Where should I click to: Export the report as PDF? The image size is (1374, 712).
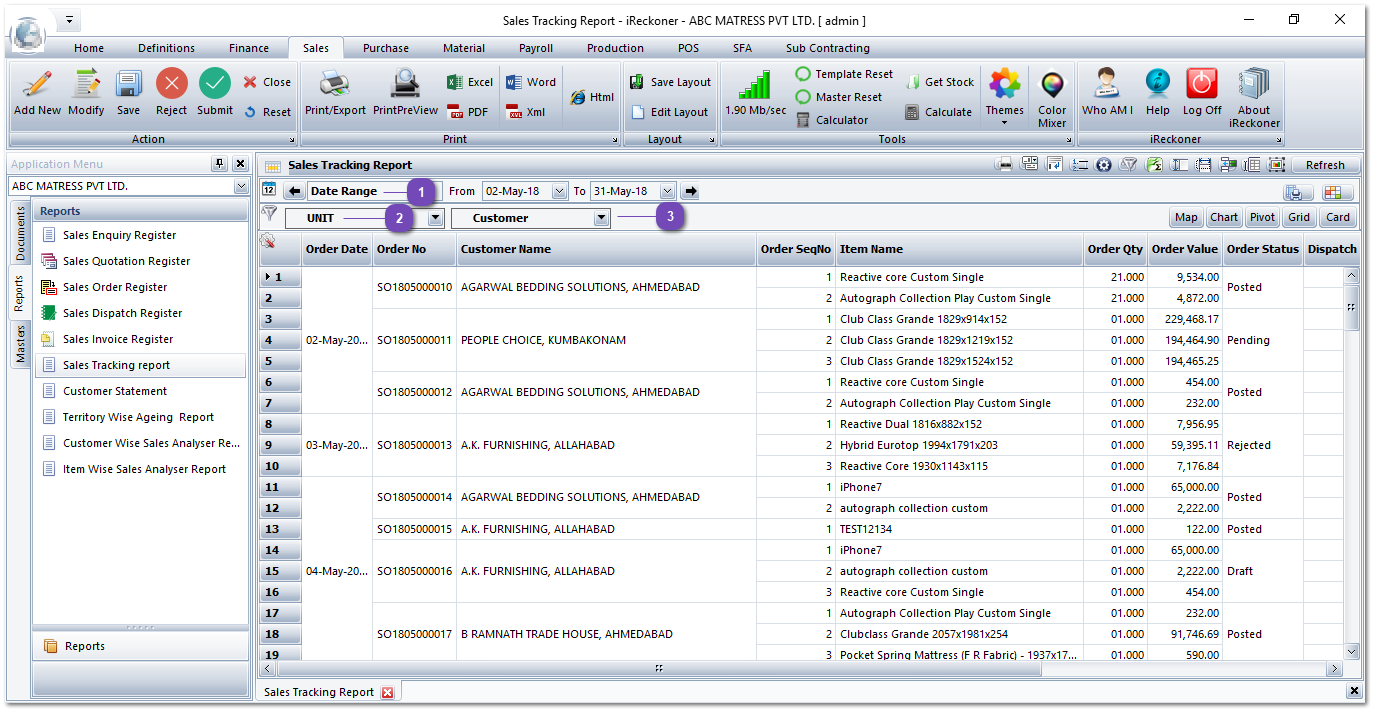468,111
